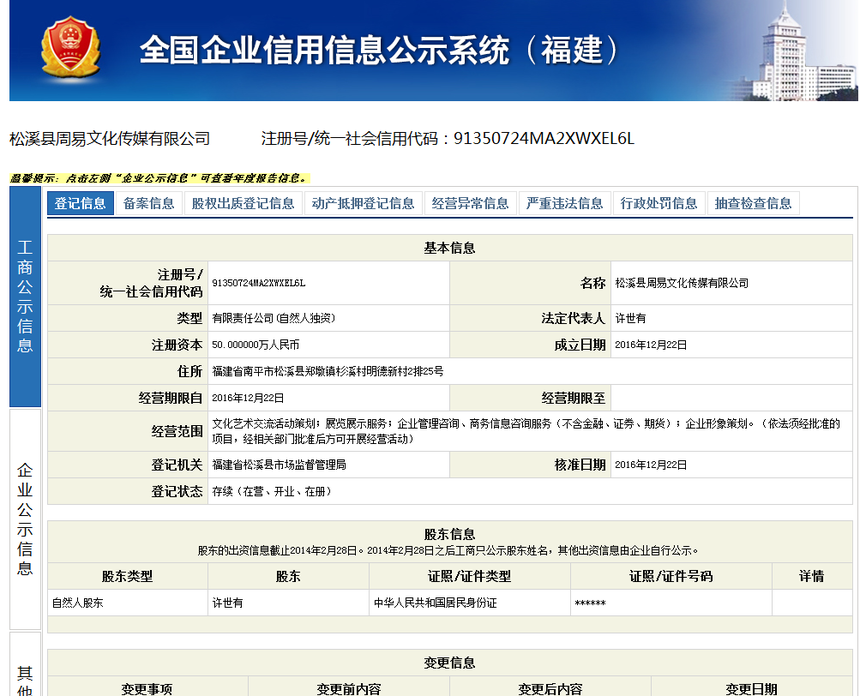Click the yellow 温馨提示 notice text
This screenshot has height=696, width=860.
(159, 178)
